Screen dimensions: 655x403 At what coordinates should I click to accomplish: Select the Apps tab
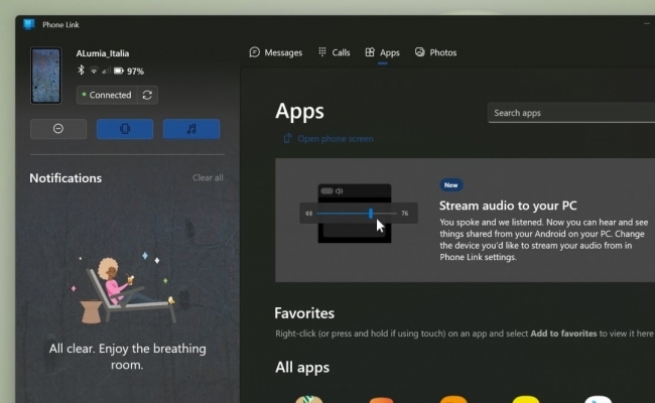pyautogui.click(x=382, y=53)
